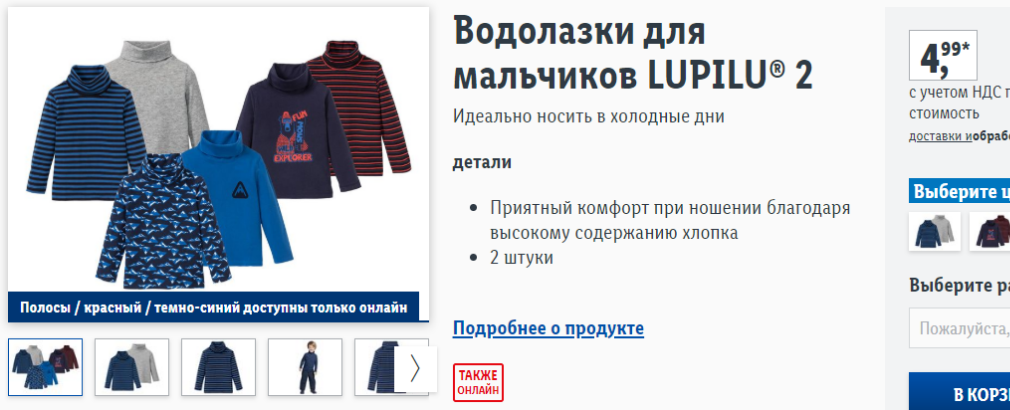1010x410 pixels.
Task: Click the 'детали' section heading
Action: [x=482, y=162]
